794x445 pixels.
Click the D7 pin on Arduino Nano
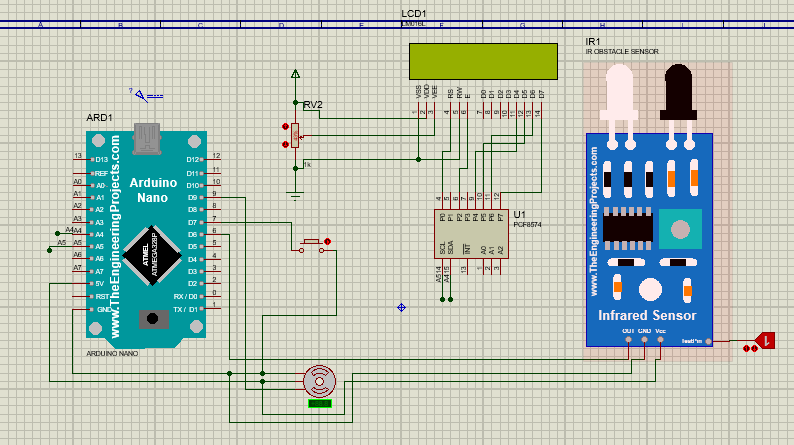pos(210,222)
